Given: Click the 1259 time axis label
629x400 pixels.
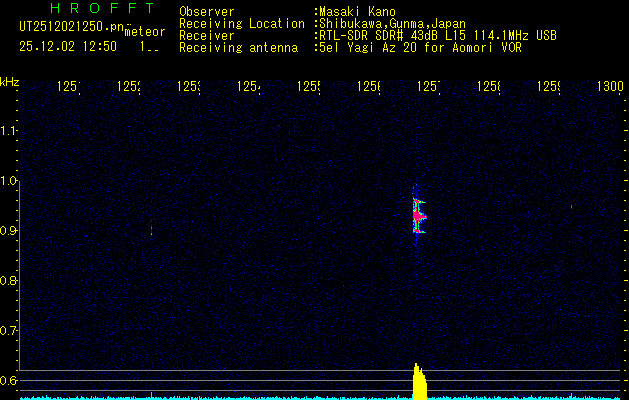Looking at the screenshot, I should pos(548,86).
